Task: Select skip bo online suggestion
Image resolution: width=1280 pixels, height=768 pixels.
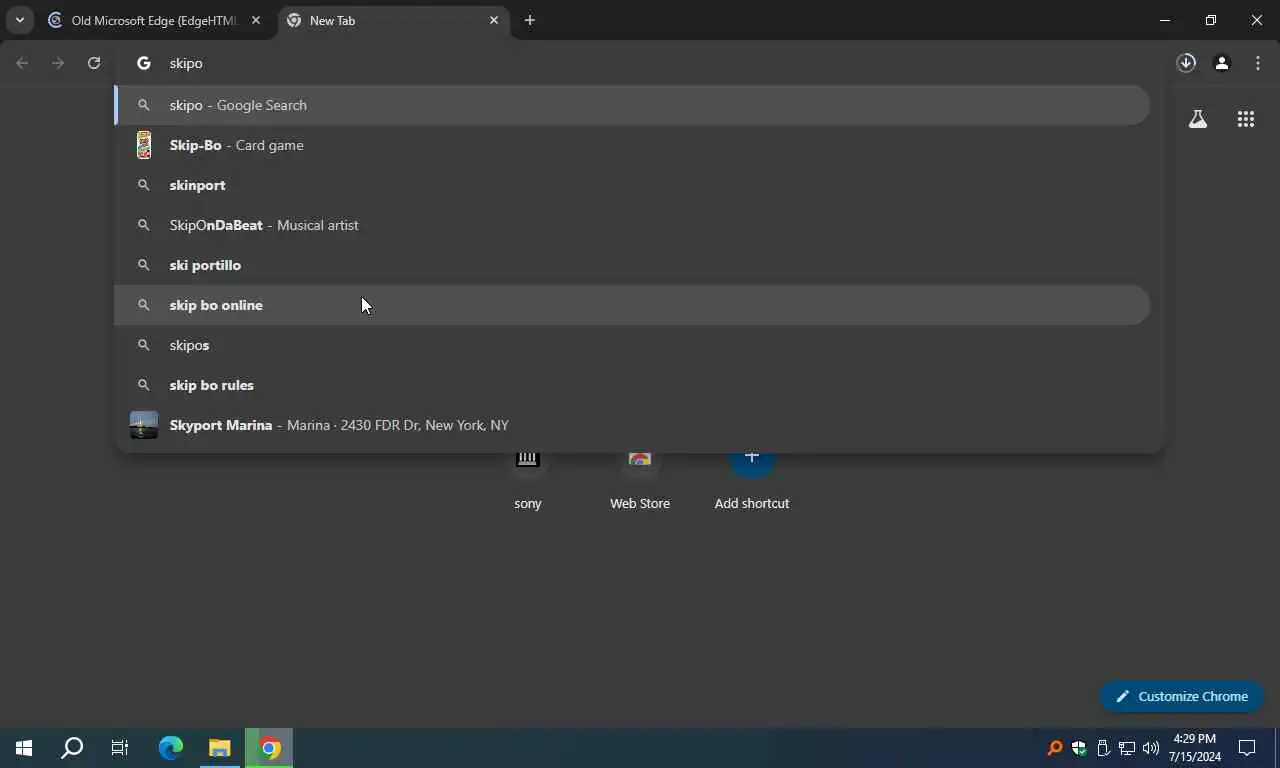Action: coord(632,305)
